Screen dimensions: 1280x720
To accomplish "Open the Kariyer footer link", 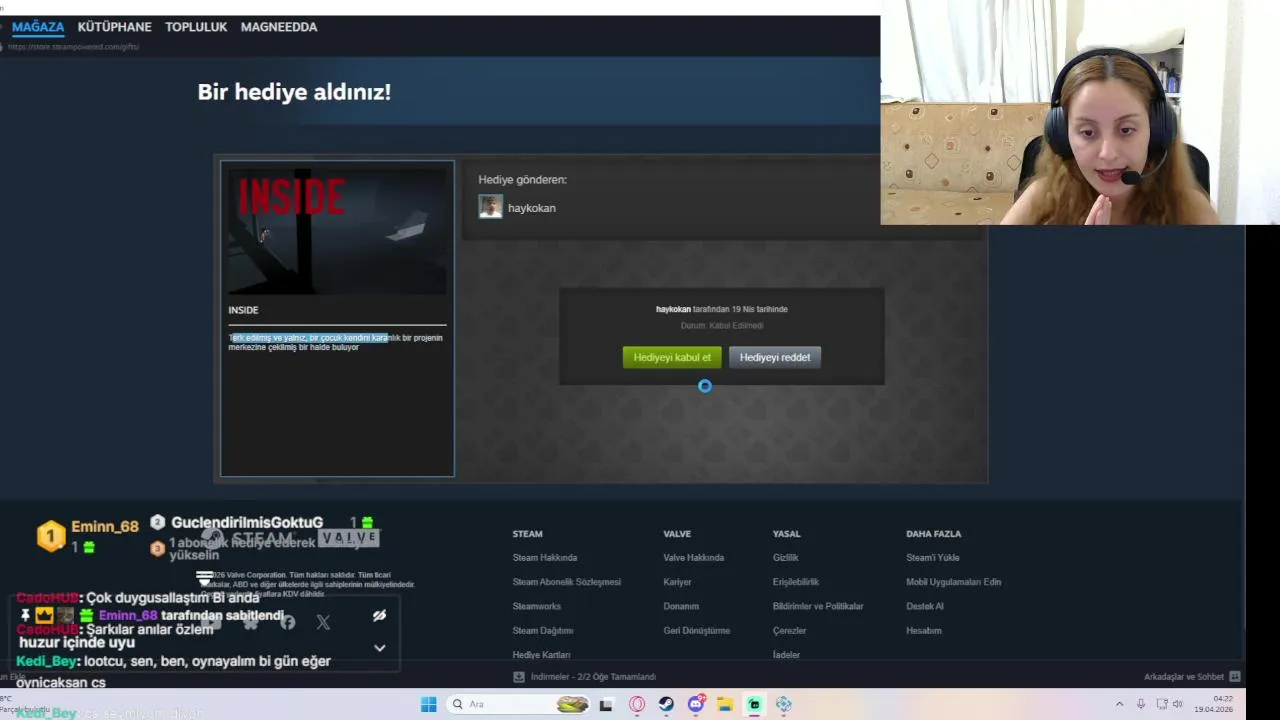I will [x=677, y=582].
